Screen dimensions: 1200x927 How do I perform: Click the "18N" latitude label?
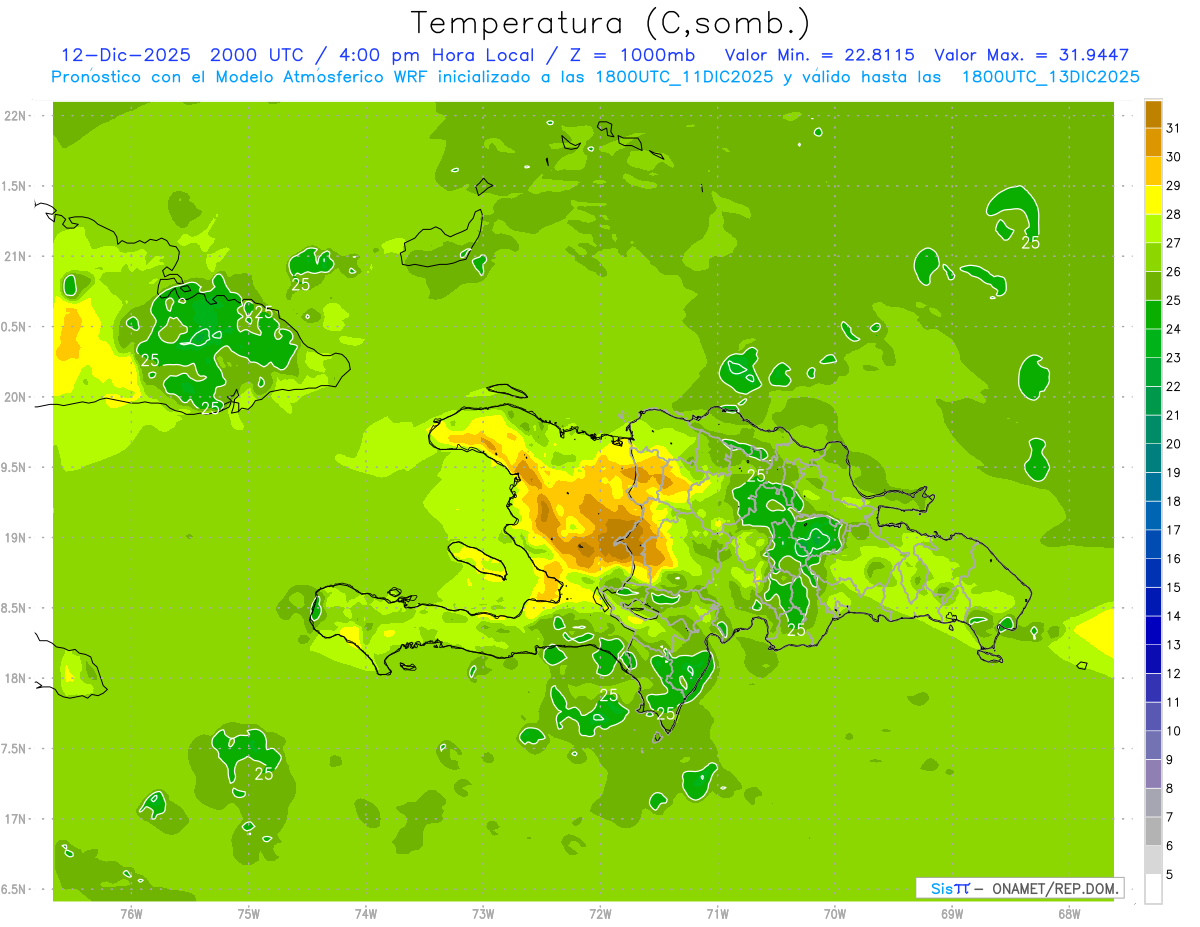click(x=15, y=679)
